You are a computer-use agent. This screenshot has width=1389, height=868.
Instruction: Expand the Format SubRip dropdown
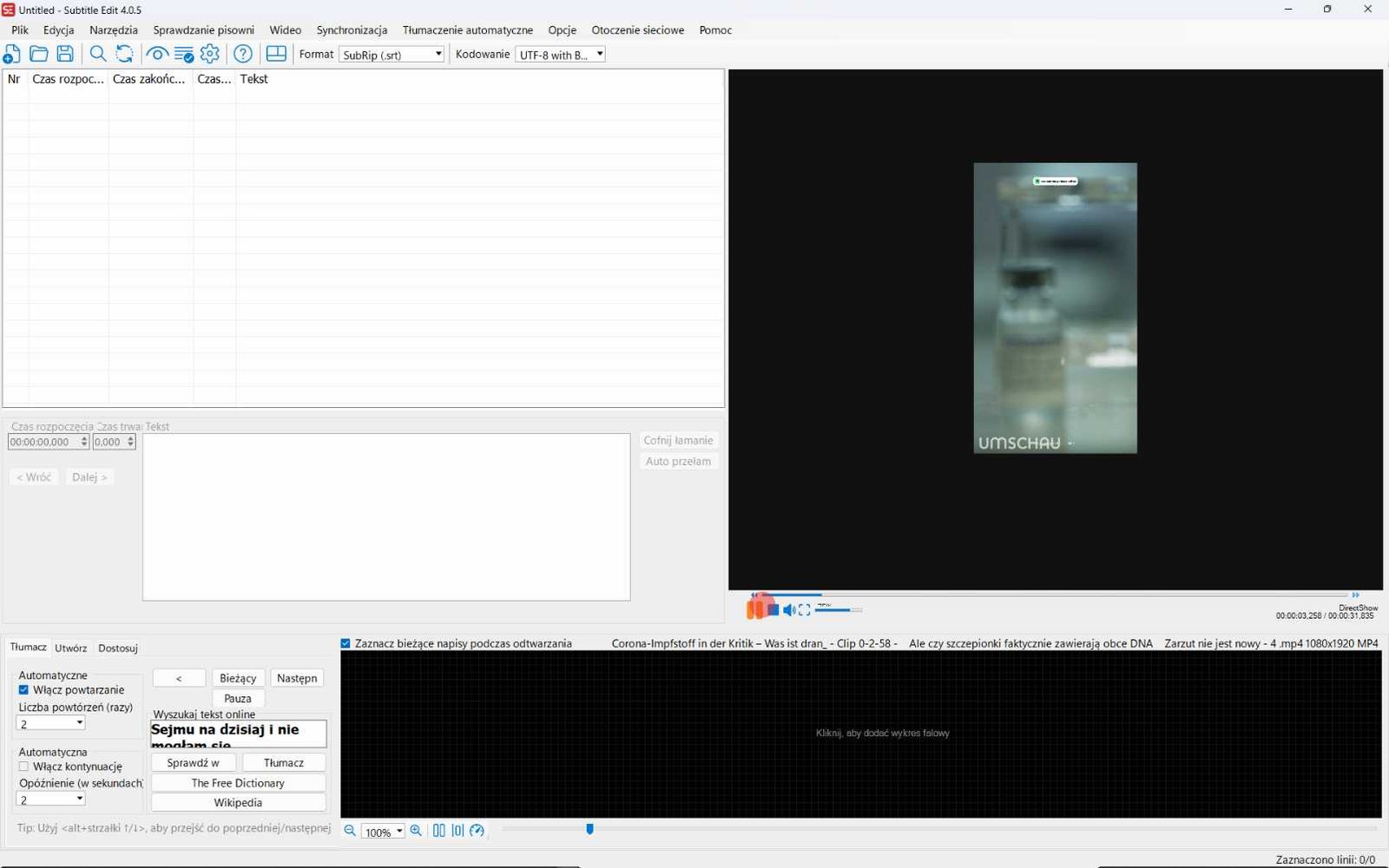point(392,54)
